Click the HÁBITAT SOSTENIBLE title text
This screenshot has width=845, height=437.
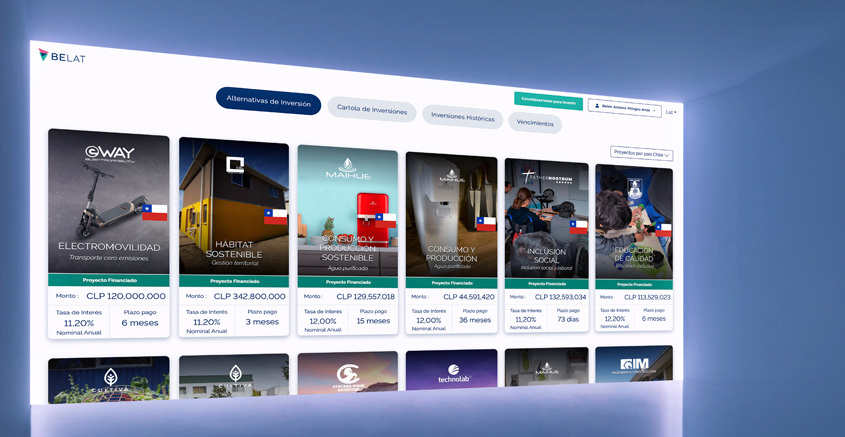click(x=234, y=249)
